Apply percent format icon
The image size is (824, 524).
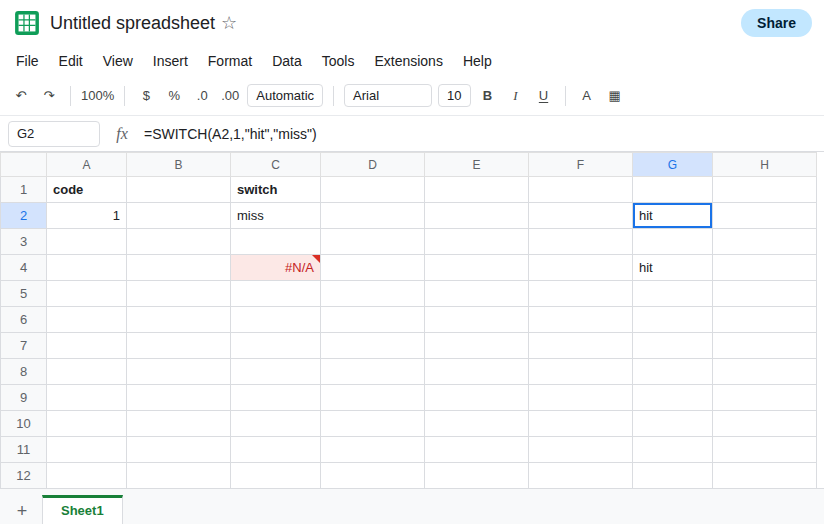point(174,96)
